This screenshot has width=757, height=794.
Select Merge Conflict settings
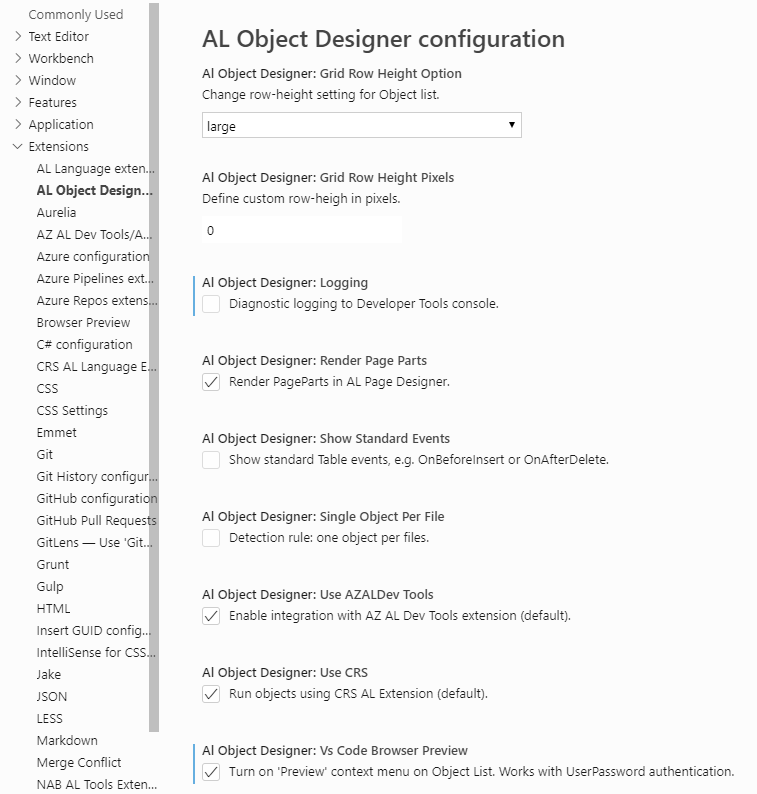(79, 763)
